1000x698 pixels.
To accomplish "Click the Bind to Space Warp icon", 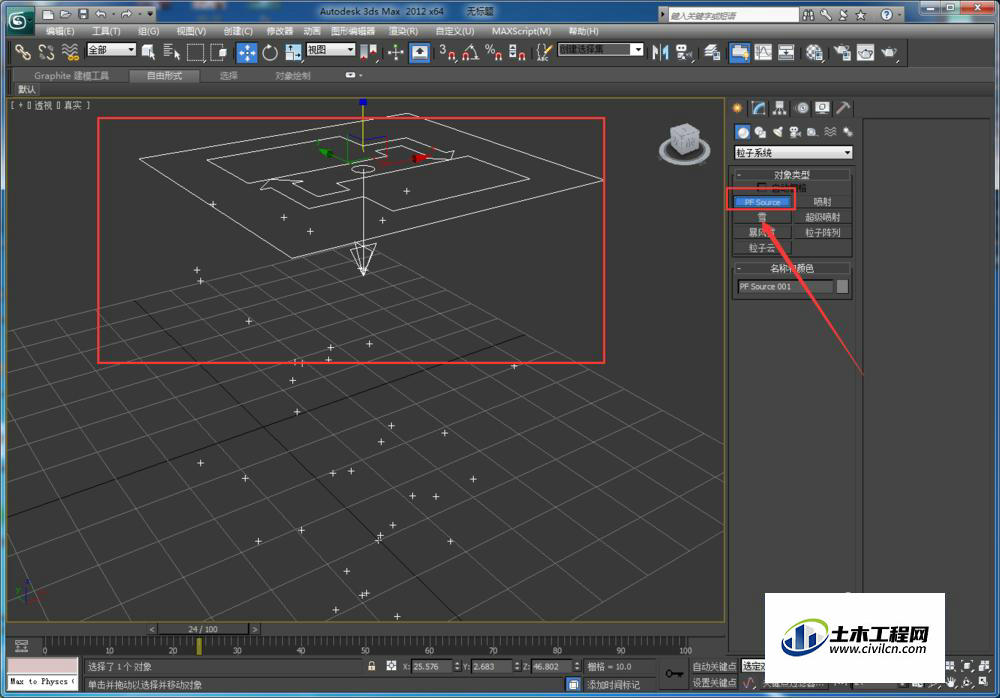I will [x=70, y=52].
